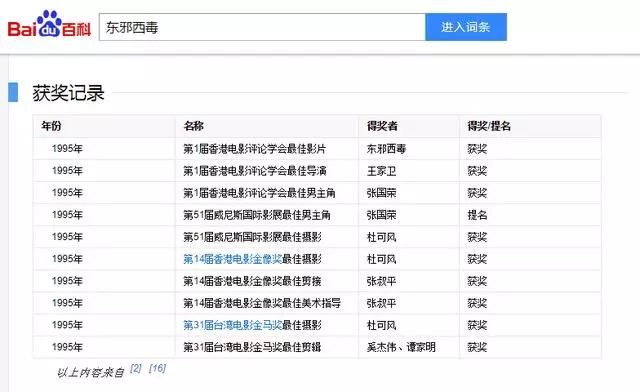Select the 名称 column header

[x=193, y=126]
